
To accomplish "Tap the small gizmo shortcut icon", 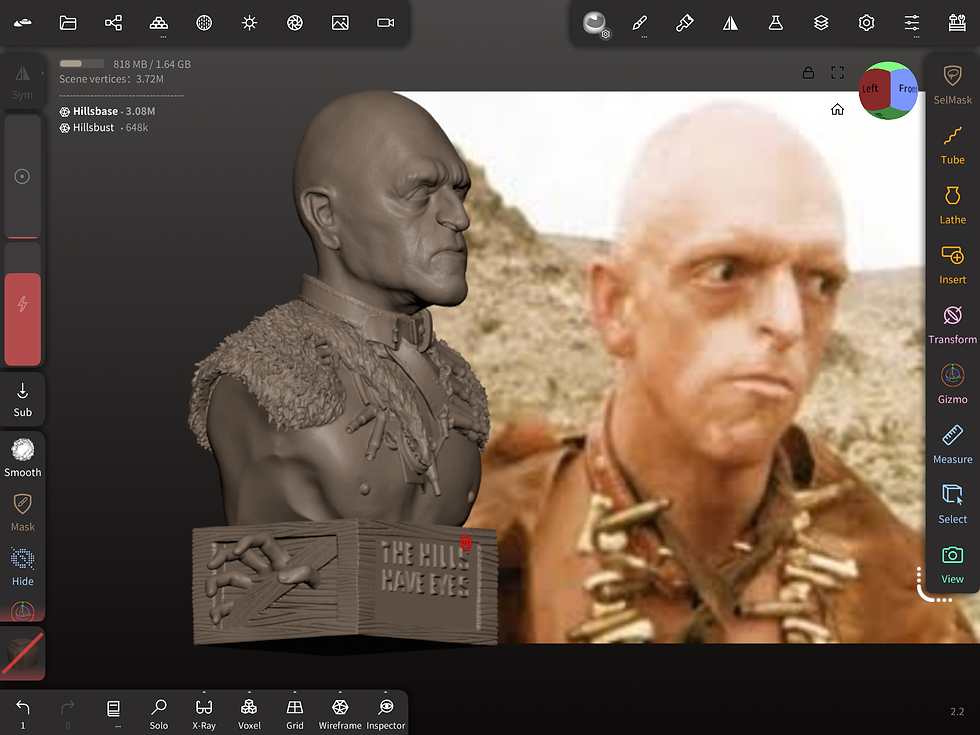I will coord(22,610).
